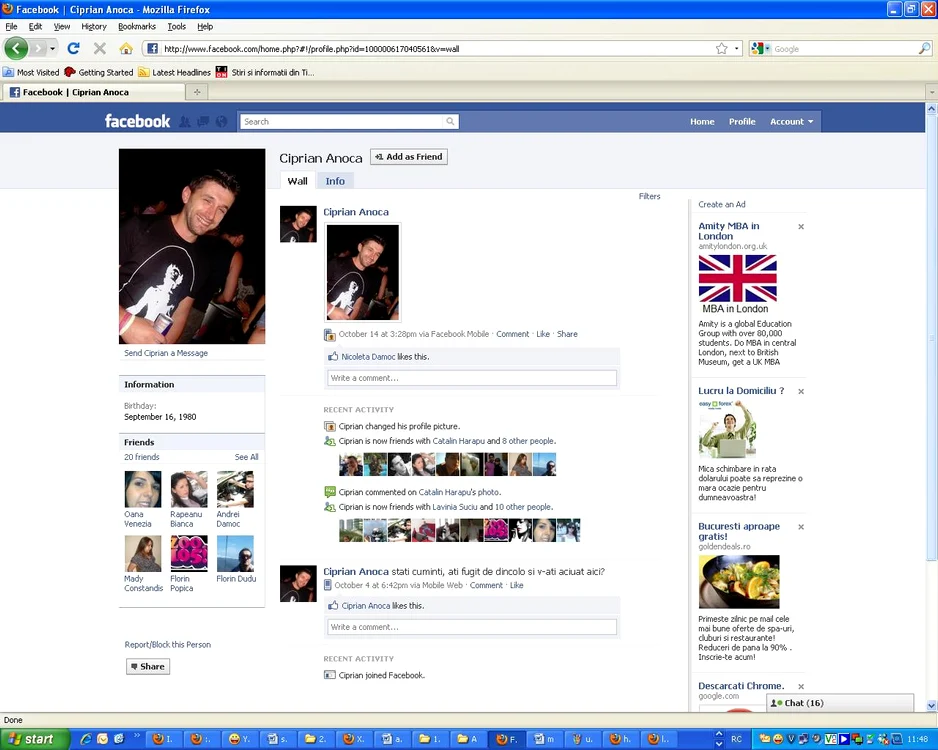This screenshot has width=938, height=750.
Task: Click Getting Started bookmark
Action: 99,72
